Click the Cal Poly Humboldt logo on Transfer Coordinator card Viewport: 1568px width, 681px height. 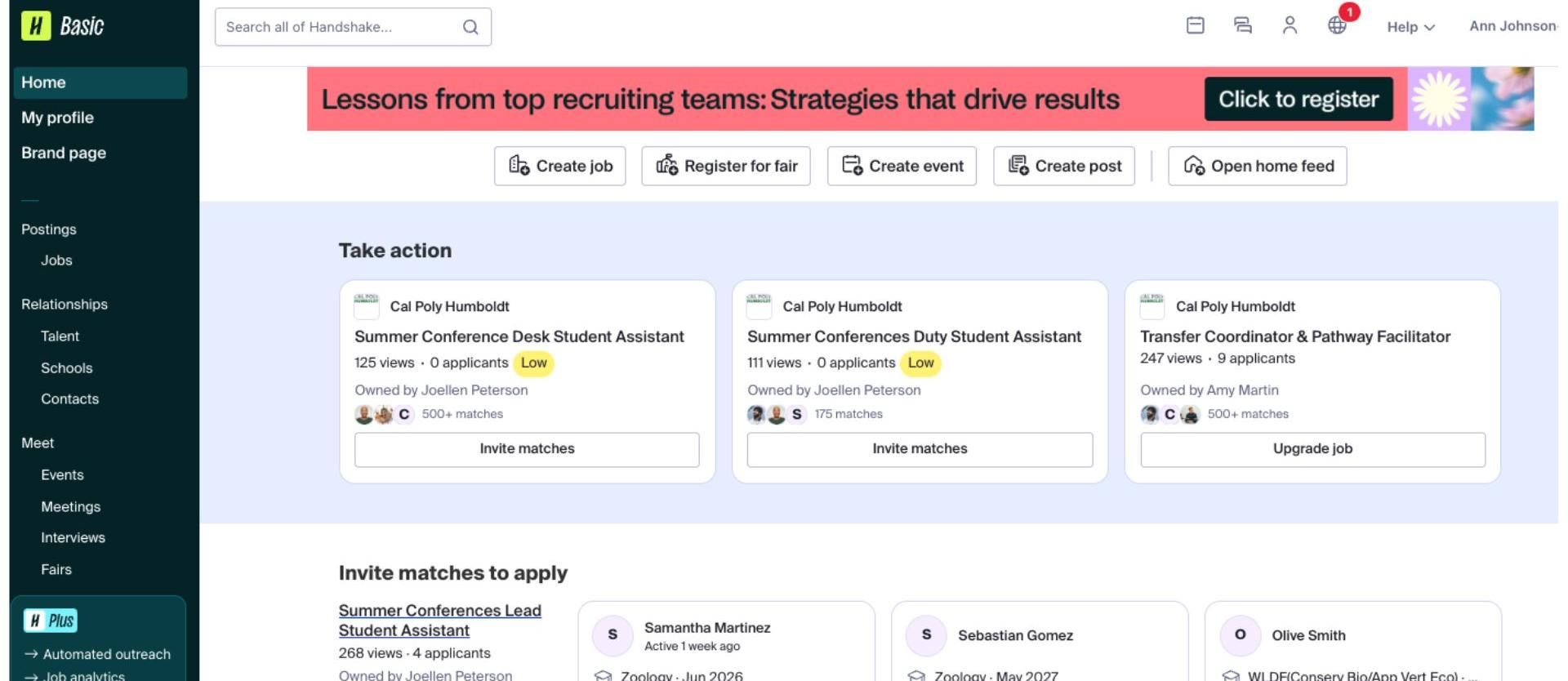coord(1152,306)
